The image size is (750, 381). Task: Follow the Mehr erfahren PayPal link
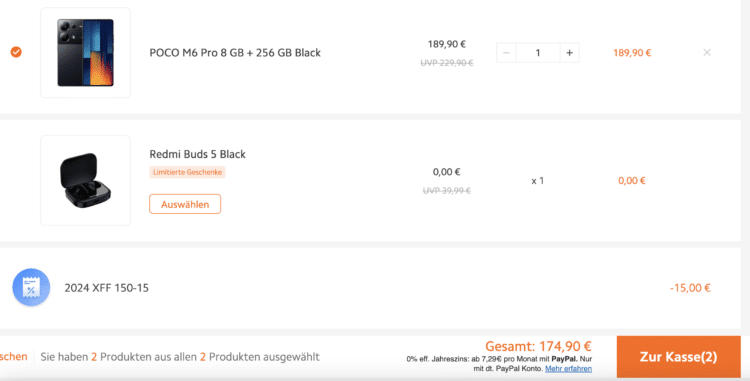click(x=568, y=369)
